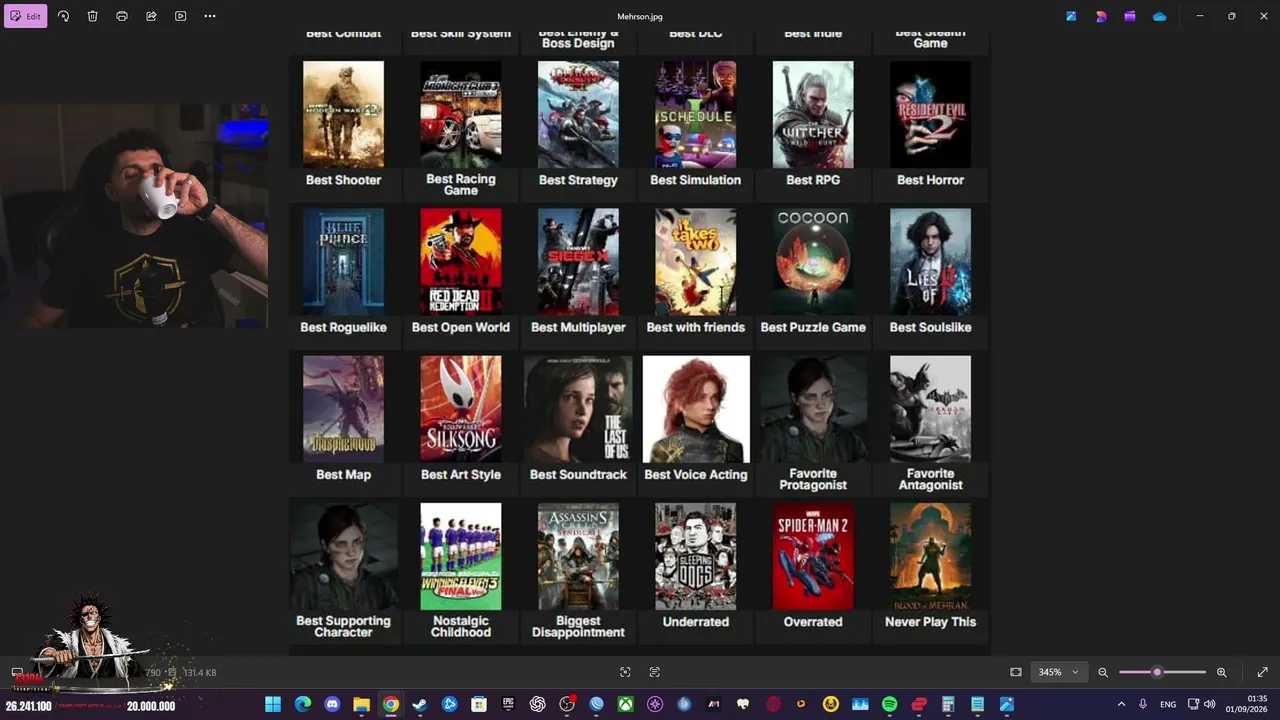Viewport: 1280px width, 720px height.
Task: Open Microsoft Edge from the taskbar
Action: 303,704
